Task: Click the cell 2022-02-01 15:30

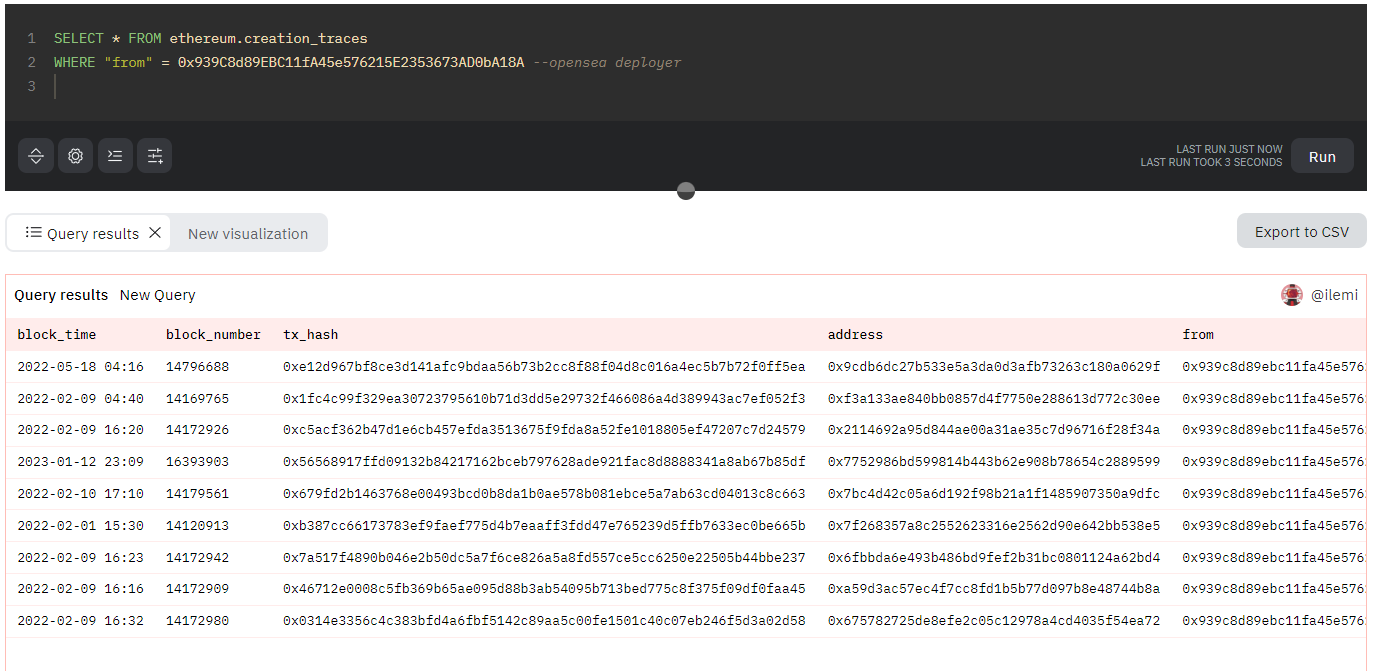Action: (80, 526)
